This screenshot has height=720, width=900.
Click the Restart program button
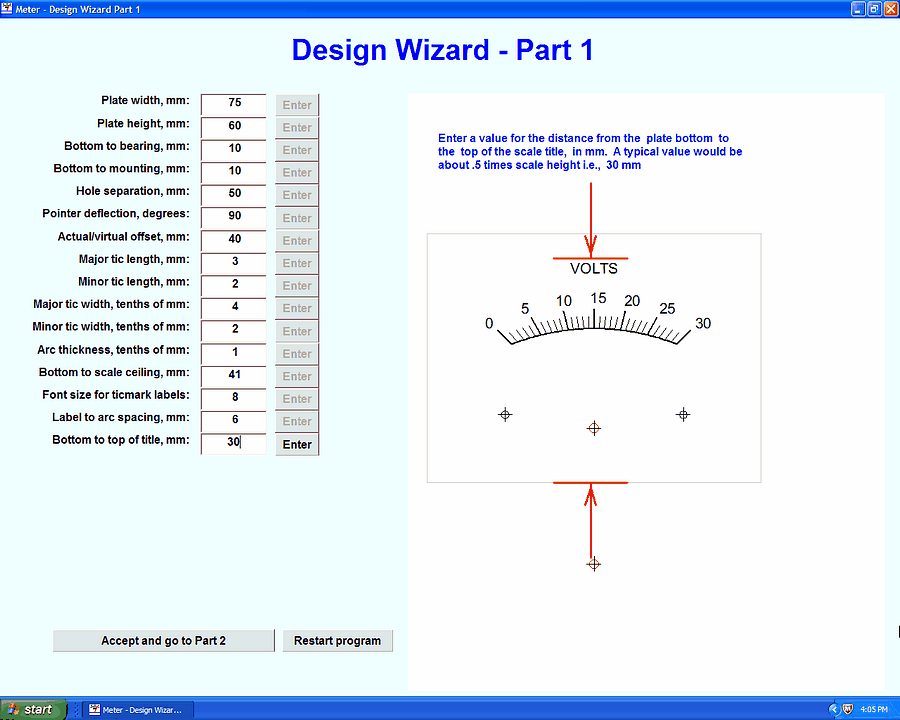point(337,641)
